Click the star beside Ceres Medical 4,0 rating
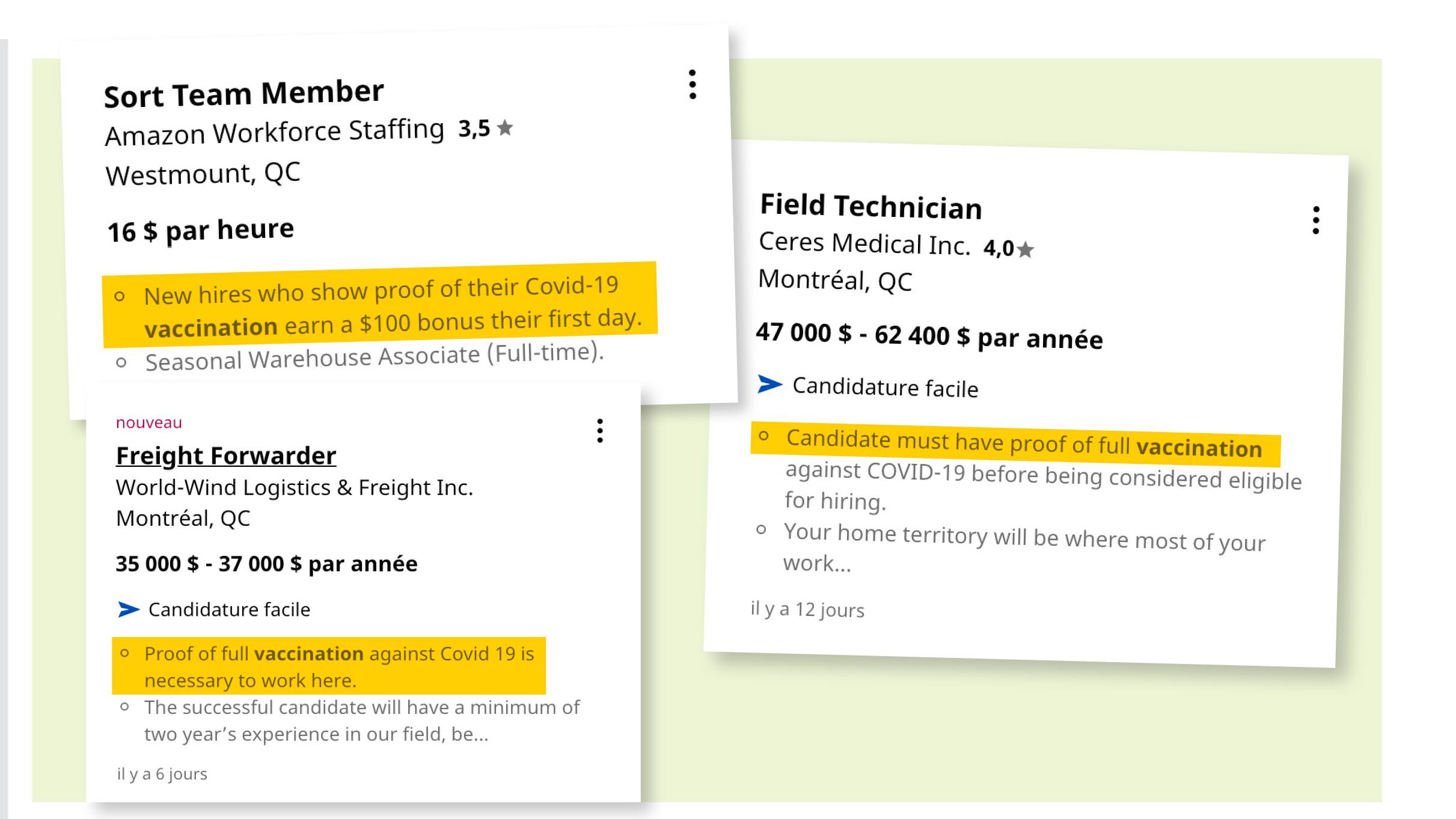The width and height of the screenshot is (1456, 819). point(1026,249)
